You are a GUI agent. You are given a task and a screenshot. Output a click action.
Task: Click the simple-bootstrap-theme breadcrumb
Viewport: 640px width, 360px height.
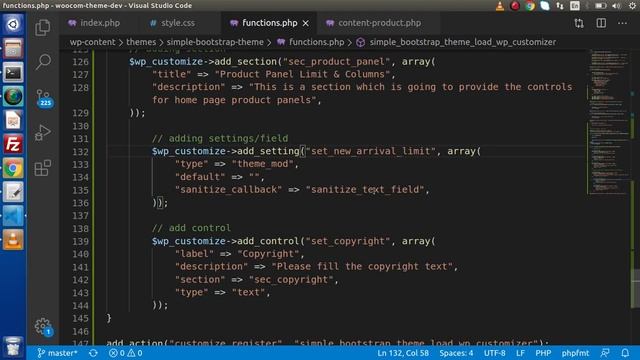[215, 42]
